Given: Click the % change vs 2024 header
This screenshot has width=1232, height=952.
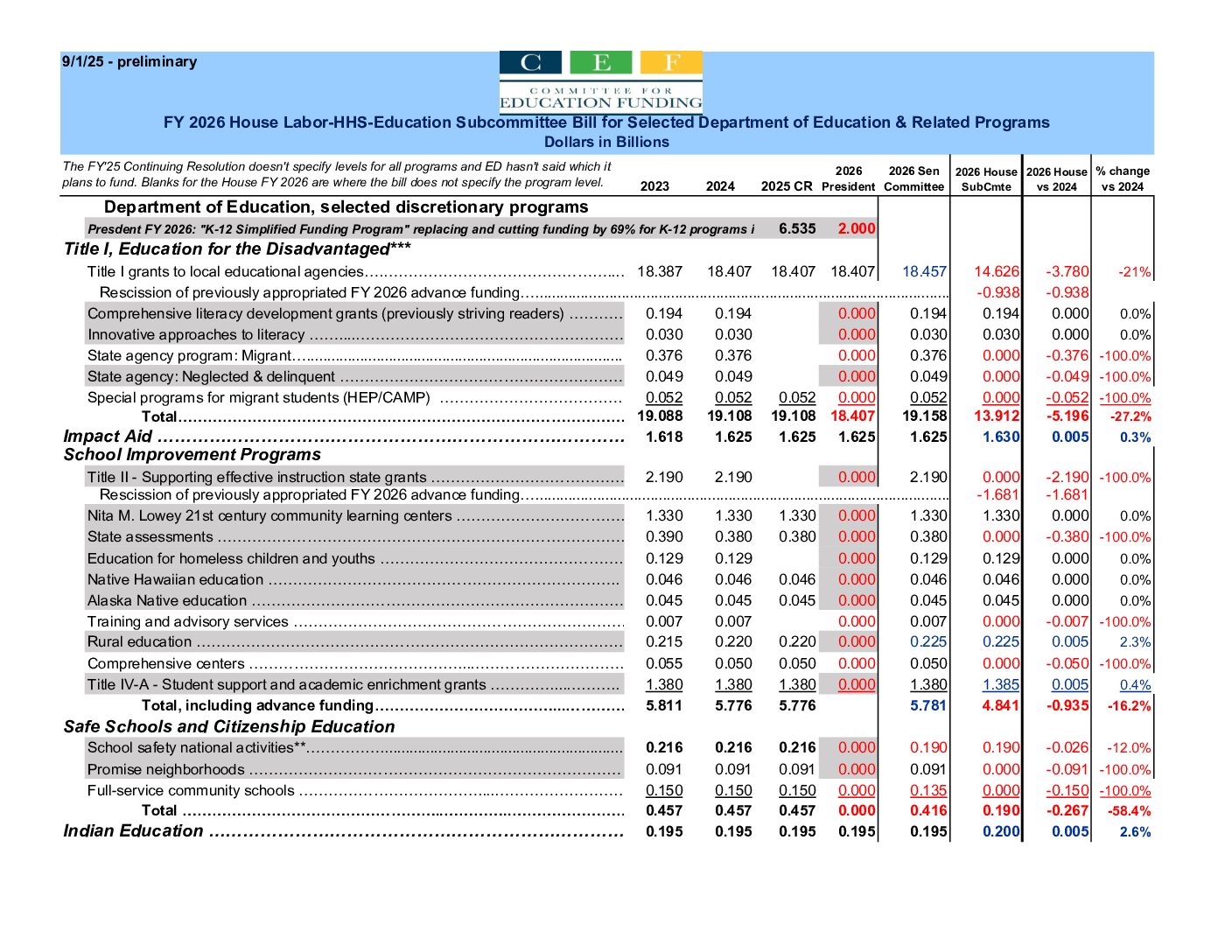Looking at the screenshot, I should [1123, 178].
